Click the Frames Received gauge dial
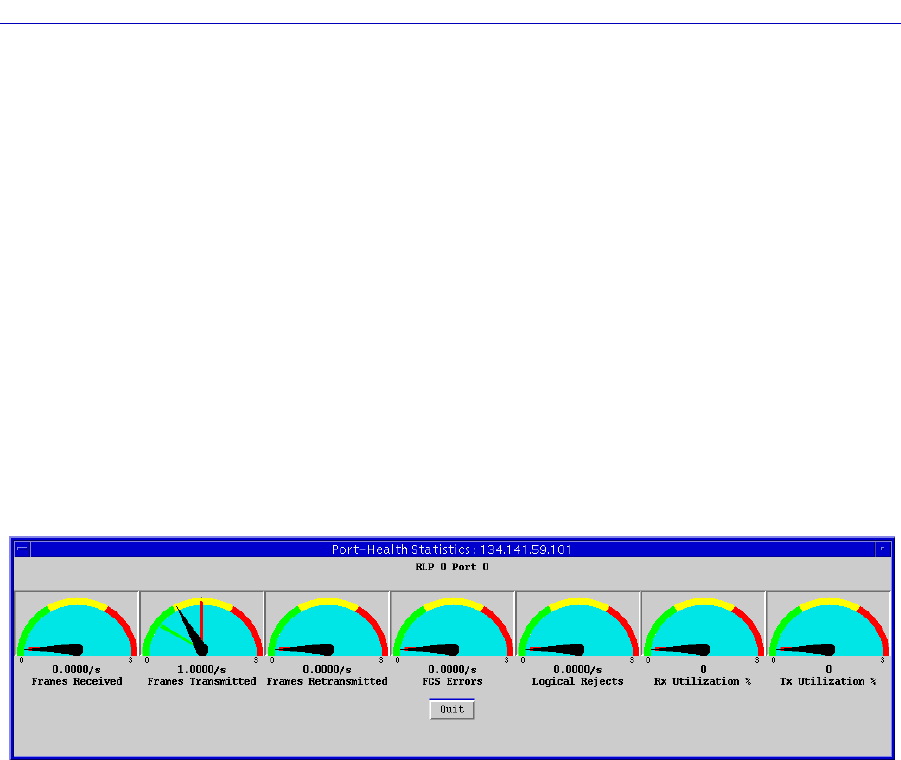The width and height of the screenshot is (901, 760). pos(76,627)
